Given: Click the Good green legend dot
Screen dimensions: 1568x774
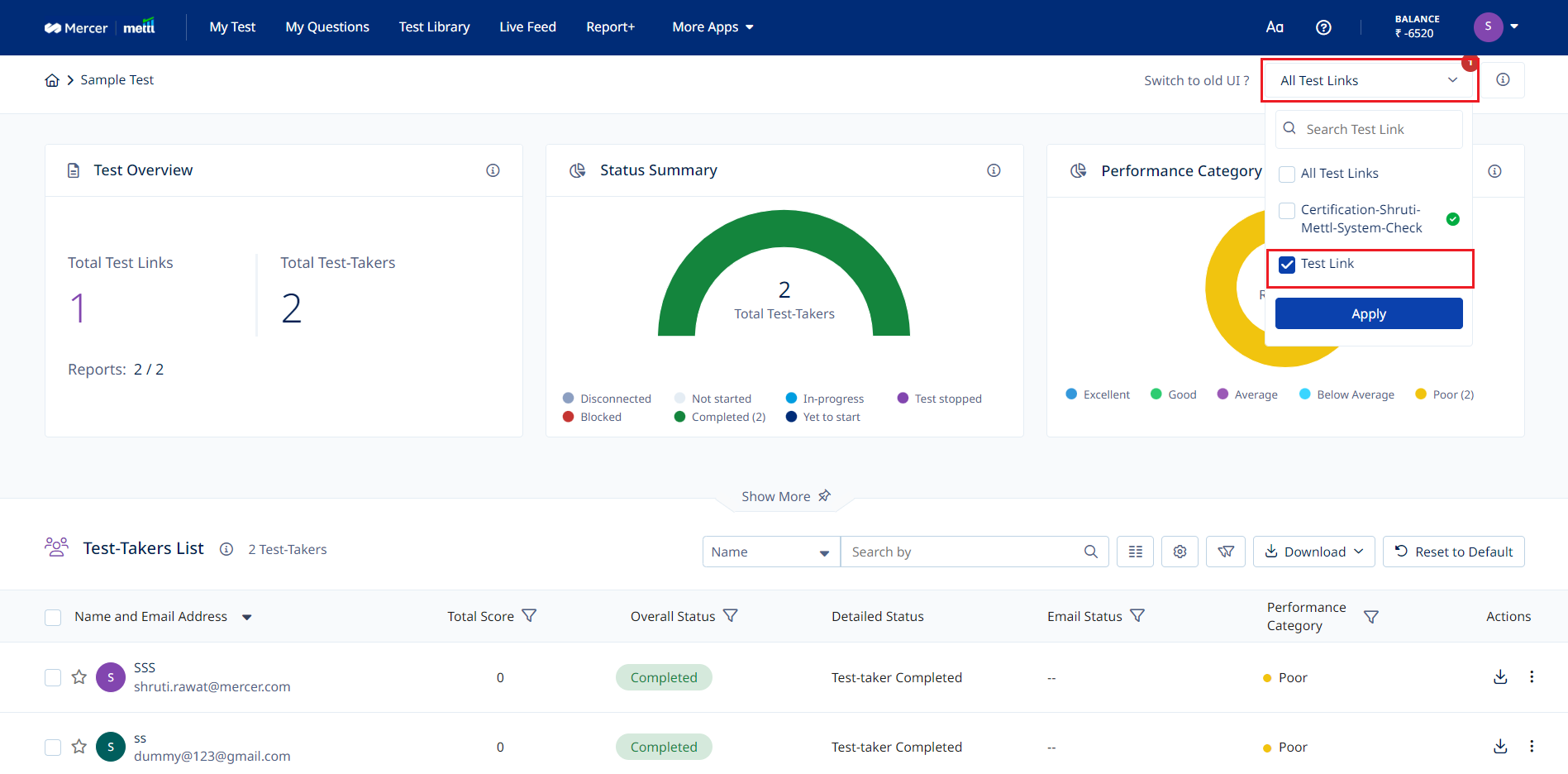Looking at the screenshot, I should [1156, 394].
